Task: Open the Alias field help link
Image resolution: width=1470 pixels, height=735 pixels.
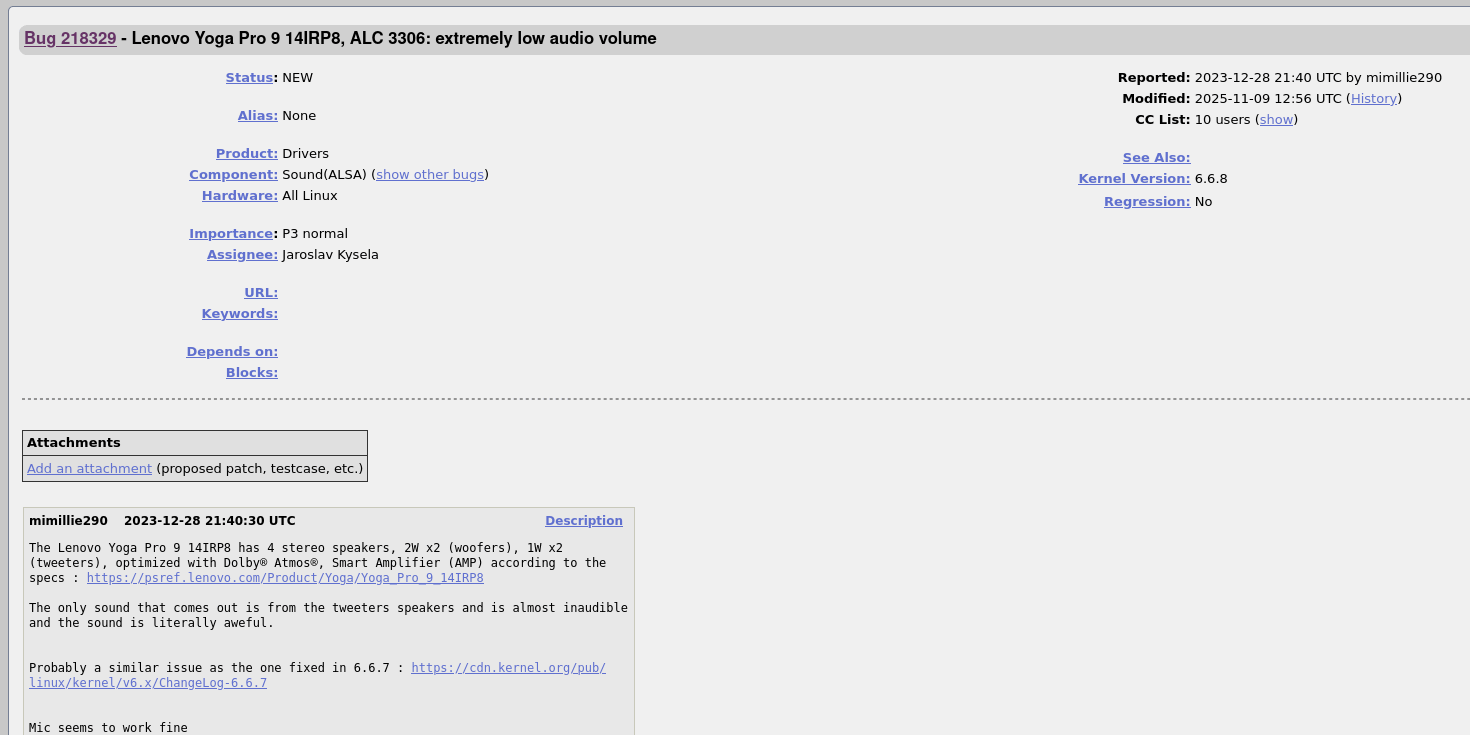Action: coord(257,116)
